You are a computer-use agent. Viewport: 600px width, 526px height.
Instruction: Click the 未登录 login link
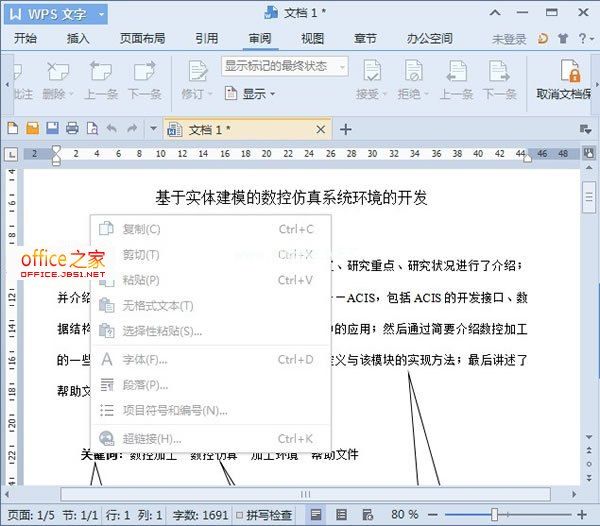tap(508, 39)
